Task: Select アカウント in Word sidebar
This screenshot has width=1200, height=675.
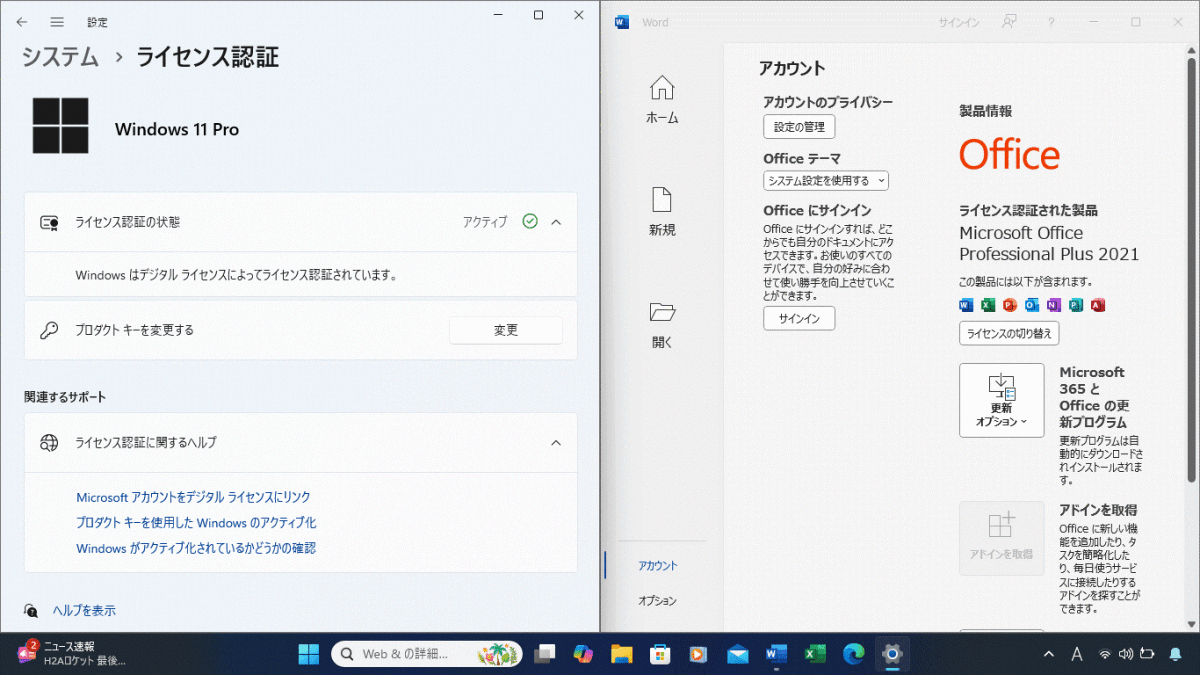Action: point(658,566)
